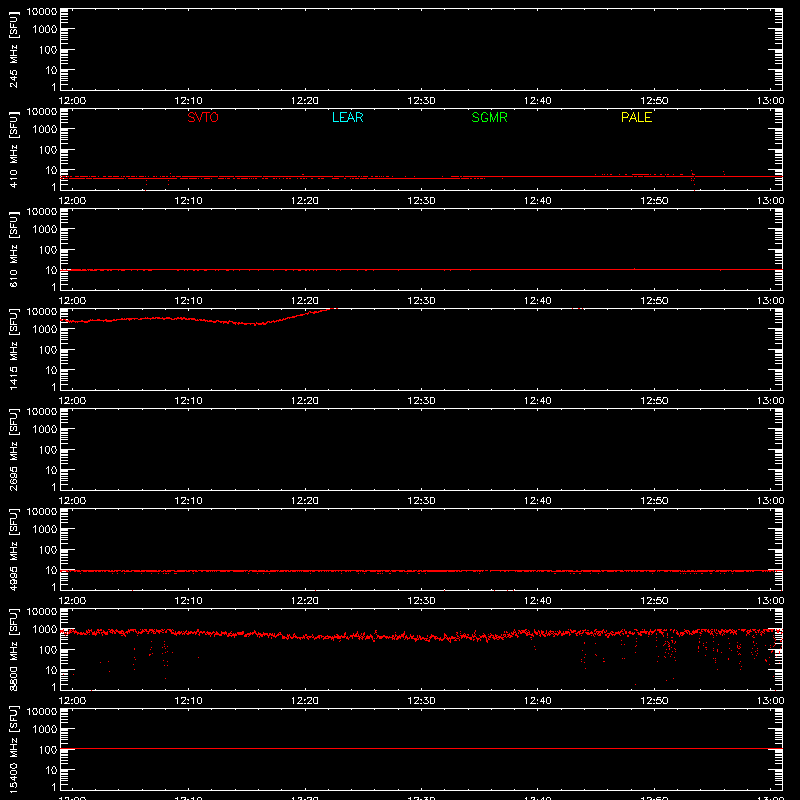Click the cyan LEAR station label
The height and width of the screenshot is (800, 800).
(347, 117)
